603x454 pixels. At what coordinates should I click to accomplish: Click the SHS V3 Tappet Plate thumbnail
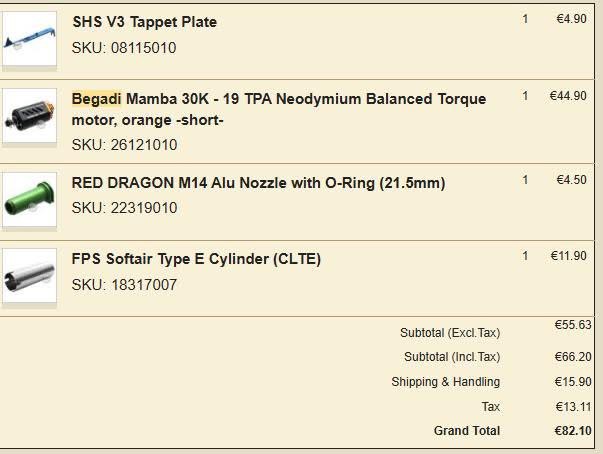(x=29, y=39)
